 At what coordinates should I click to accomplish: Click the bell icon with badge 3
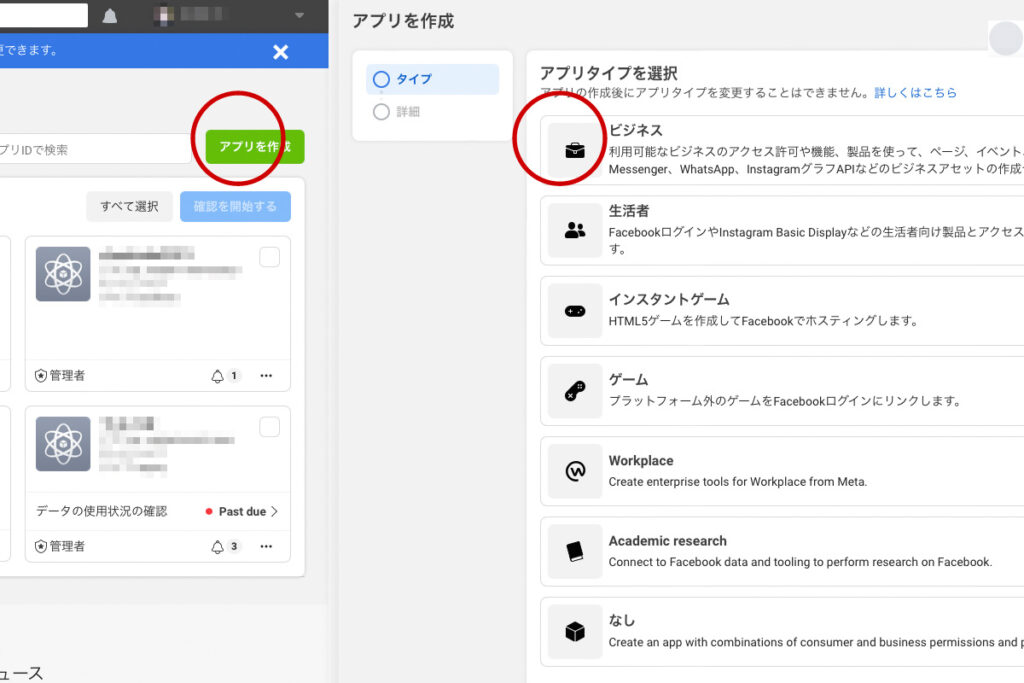217,547
